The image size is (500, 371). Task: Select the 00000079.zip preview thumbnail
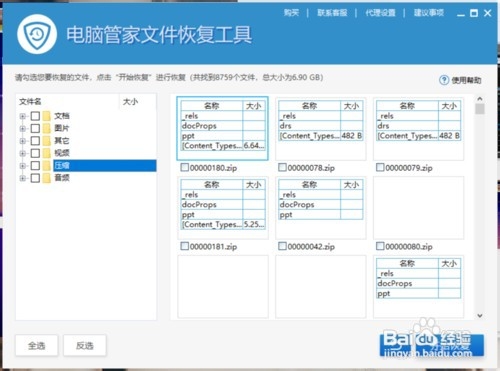(418, 129)
